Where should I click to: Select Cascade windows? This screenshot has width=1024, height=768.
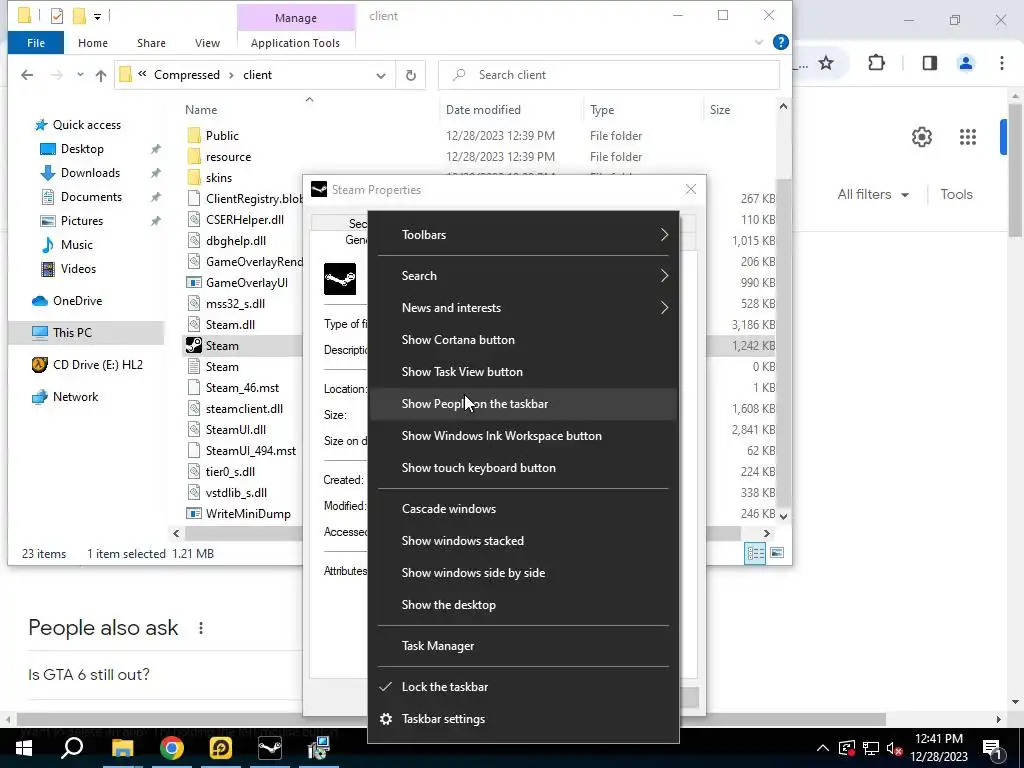[x=523, y=509]
